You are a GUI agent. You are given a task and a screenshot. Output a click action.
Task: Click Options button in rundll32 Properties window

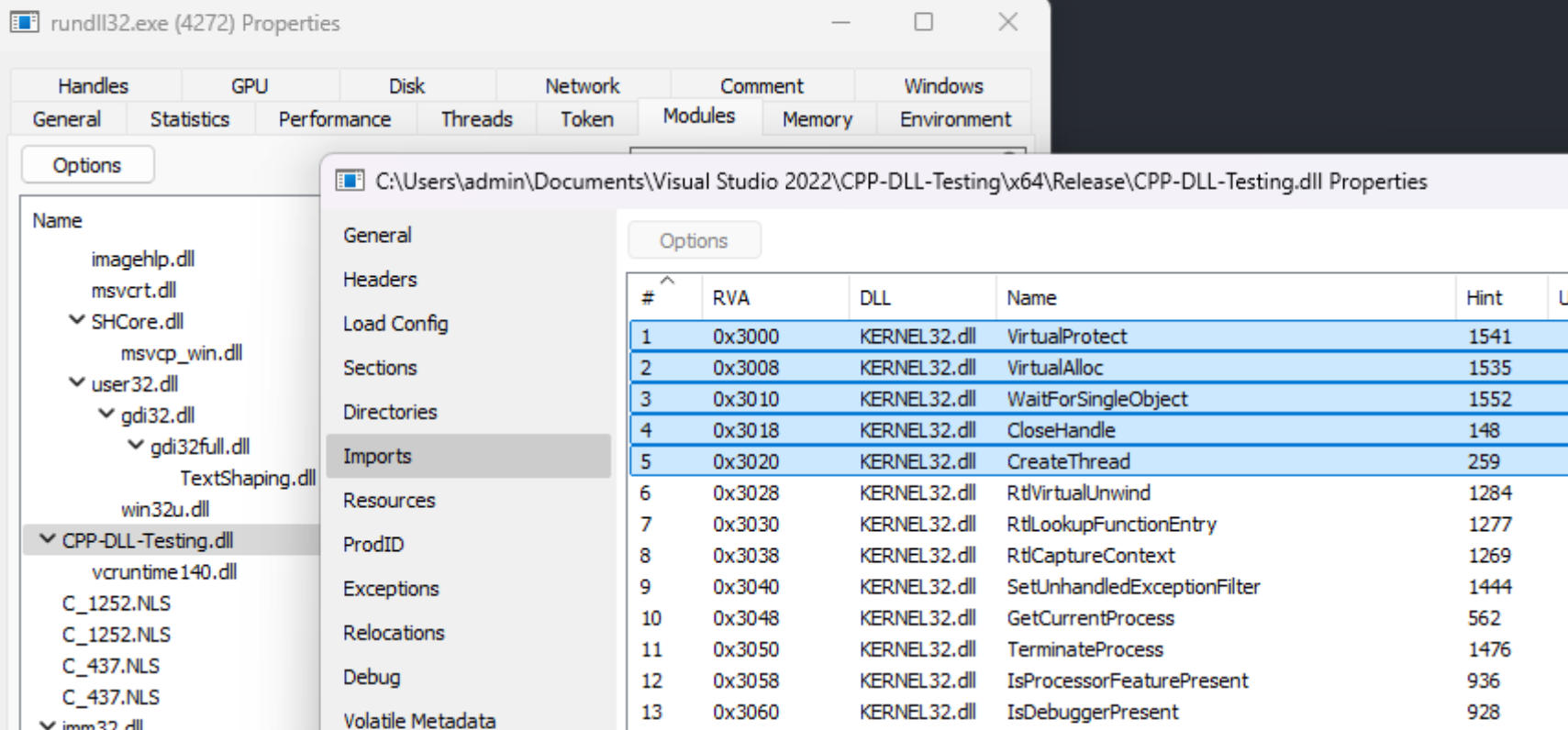coord(87,165)
